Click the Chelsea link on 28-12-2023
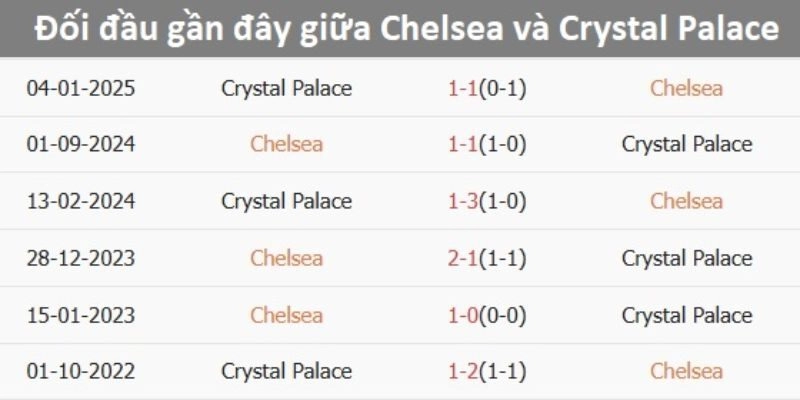The width and height of the screenshot is (800, 400). pyautogui.click(x=287, y=258)
